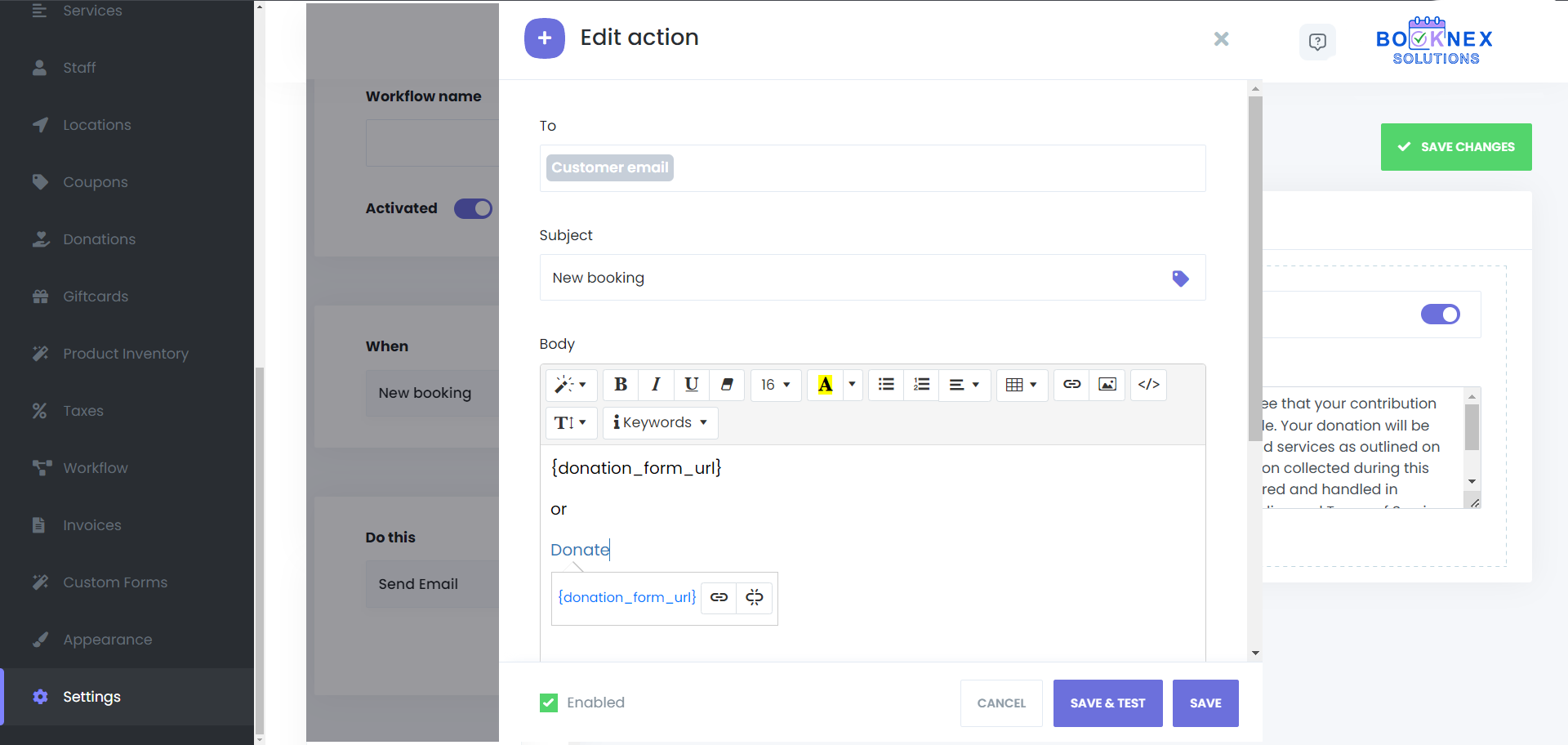The image size is (1568, 745).
Task: Click the Subject input field
Action: click(x=857, y=278)
